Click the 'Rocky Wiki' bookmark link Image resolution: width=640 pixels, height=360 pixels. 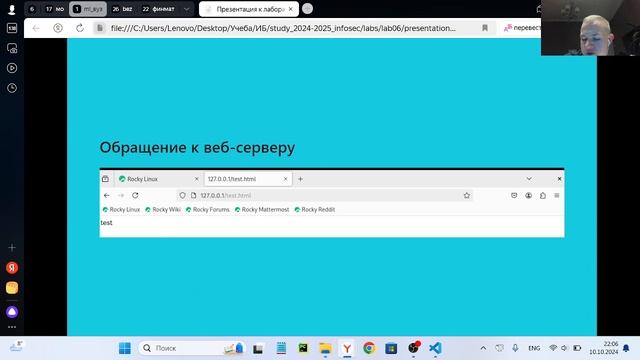(163, 209)
